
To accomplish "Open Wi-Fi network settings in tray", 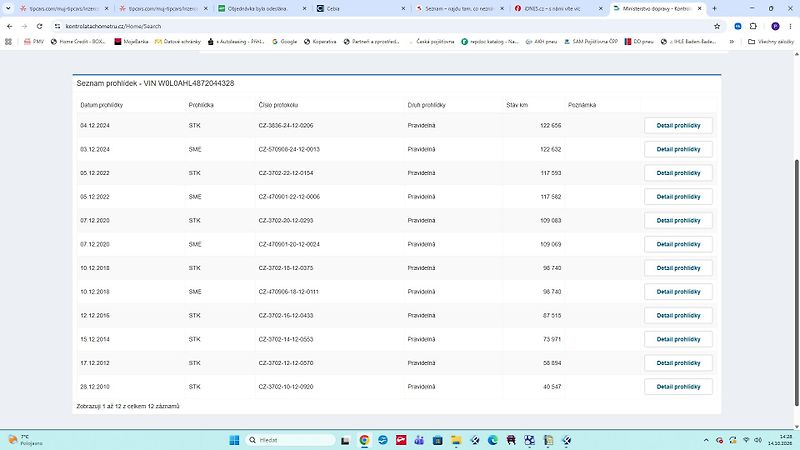I will (746, 440).
